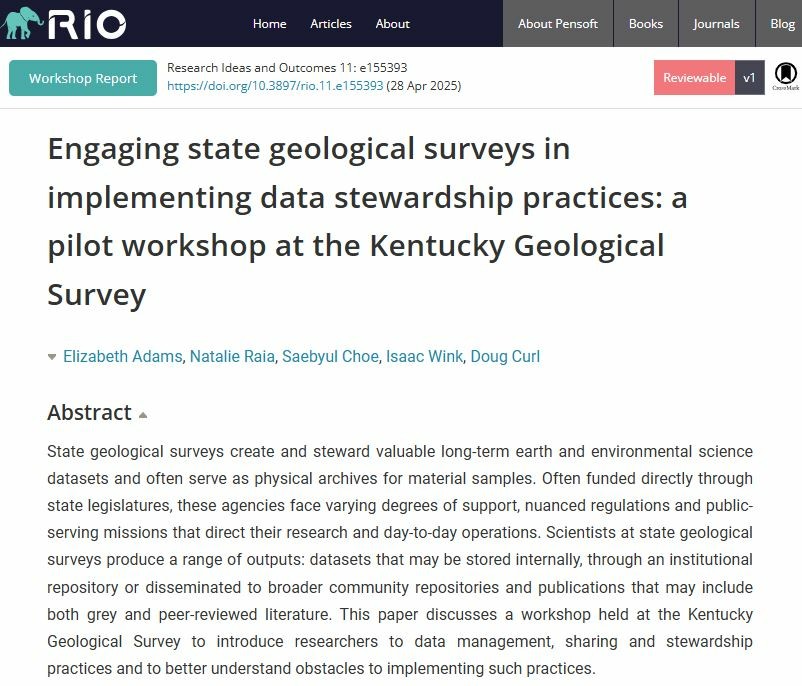Open author Natalie Raia link

(x=232, y=356)
